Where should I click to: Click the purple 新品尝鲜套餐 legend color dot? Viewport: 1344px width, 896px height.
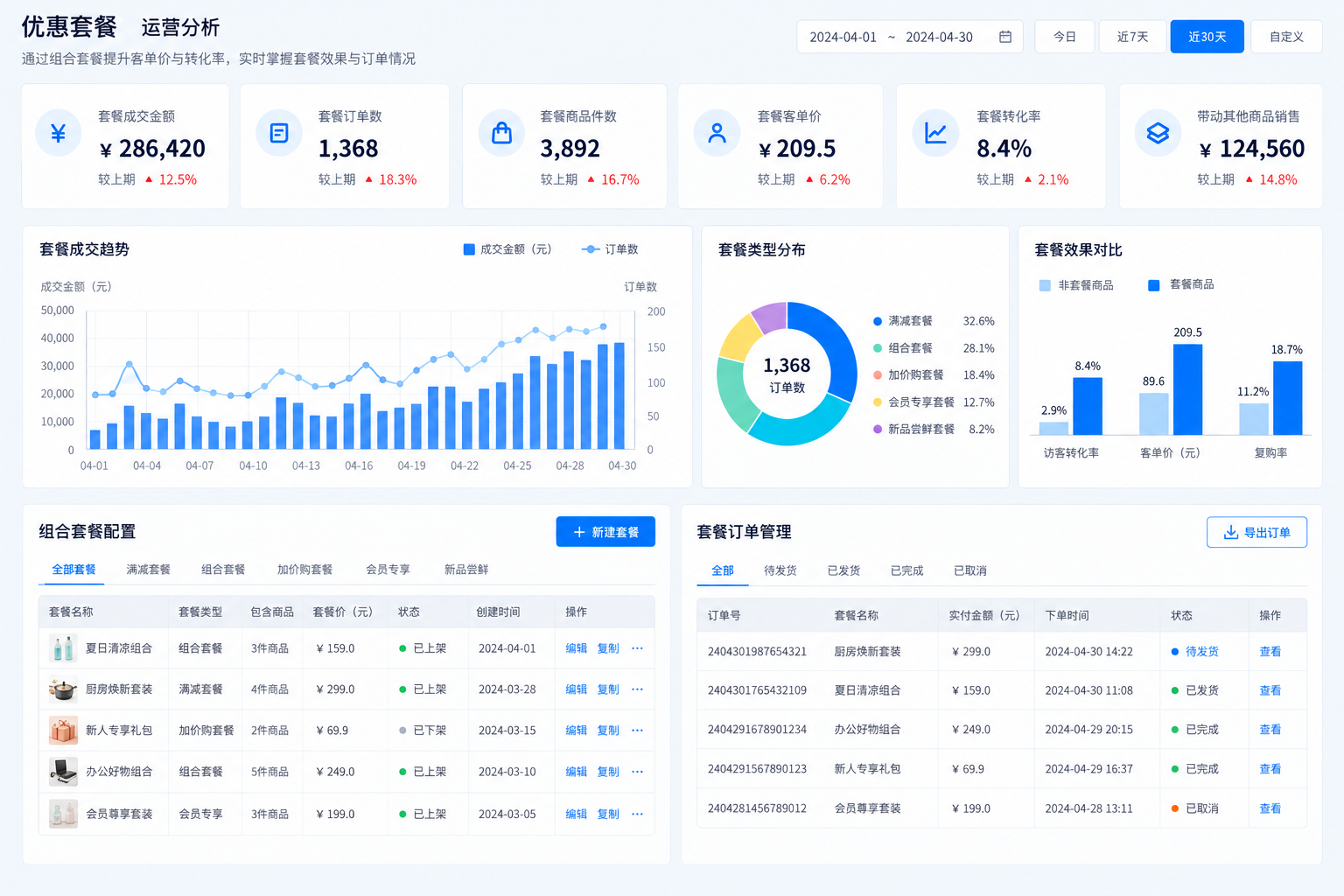click(x=878, y=430)
